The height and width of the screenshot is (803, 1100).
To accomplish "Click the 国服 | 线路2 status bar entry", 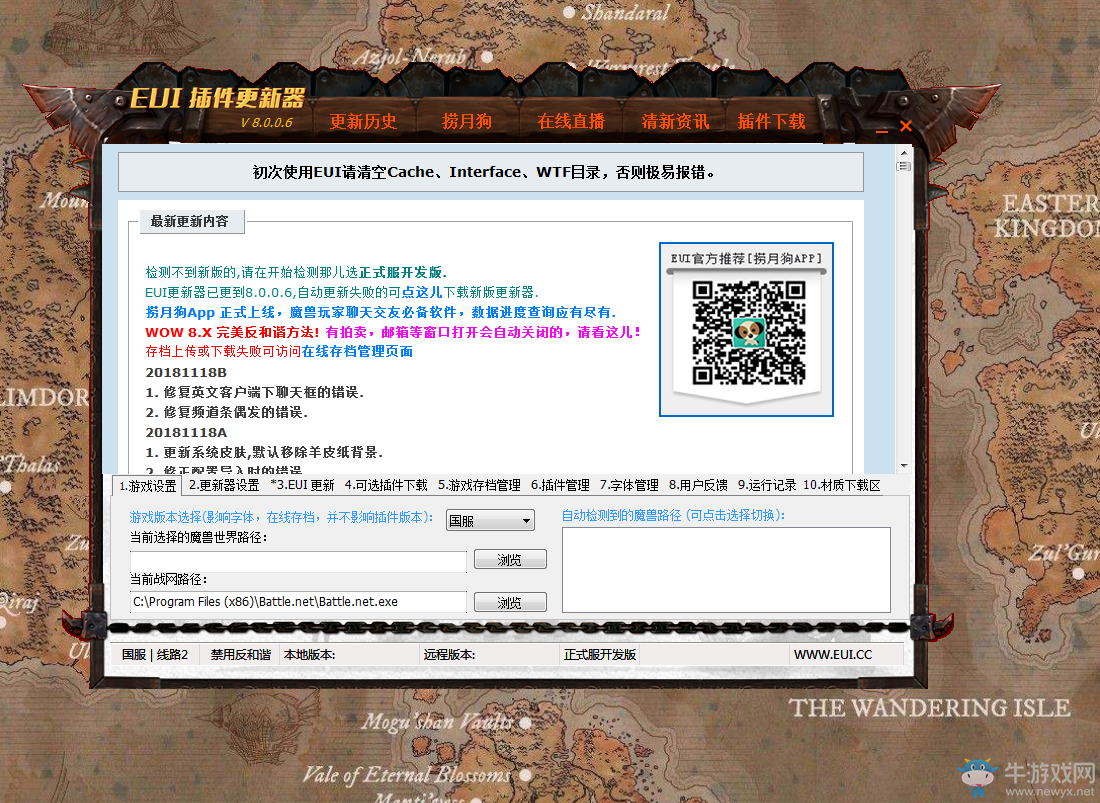I will click(155, 654).
